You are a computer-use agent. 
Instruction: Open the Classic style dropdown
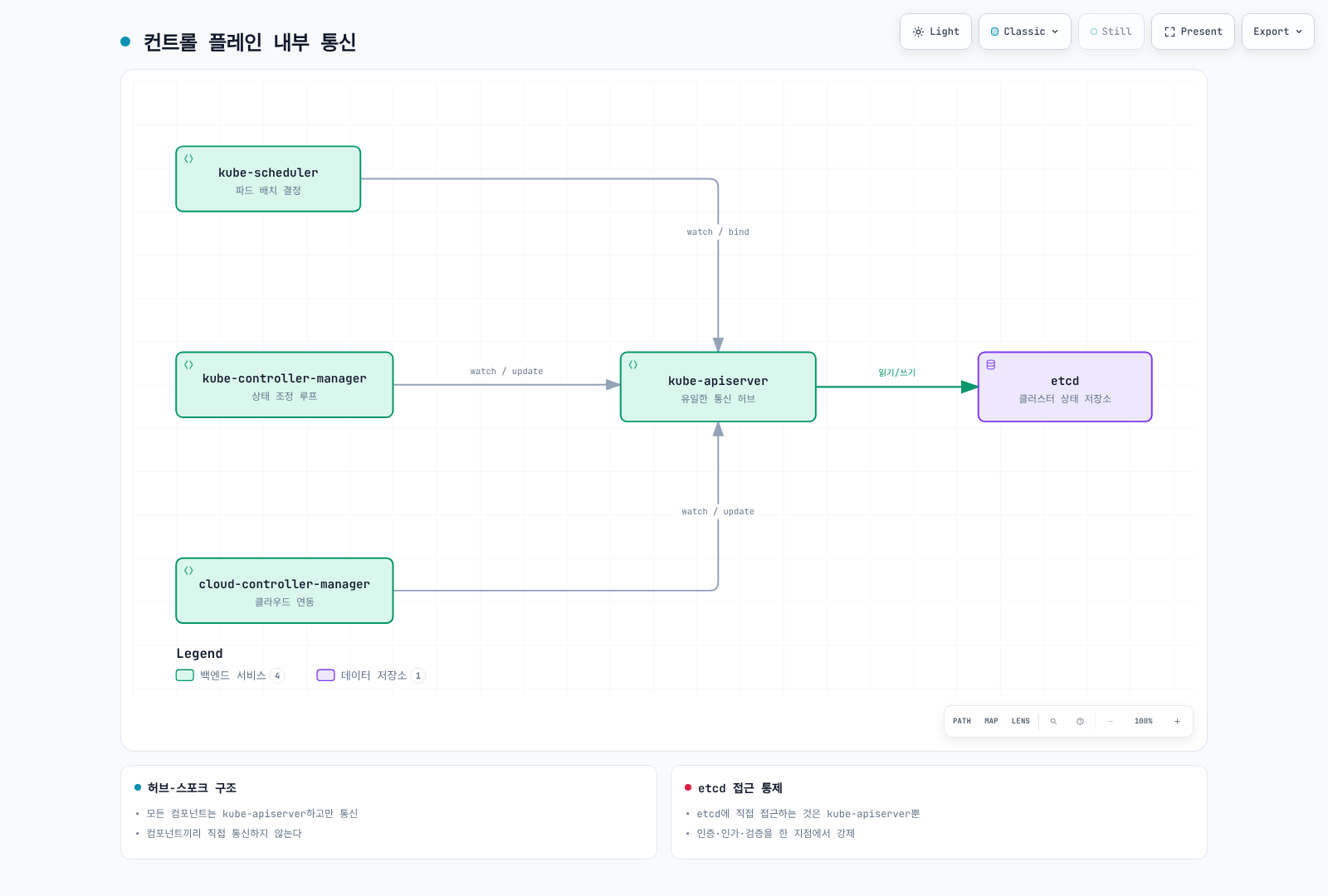pos(1025,32)
